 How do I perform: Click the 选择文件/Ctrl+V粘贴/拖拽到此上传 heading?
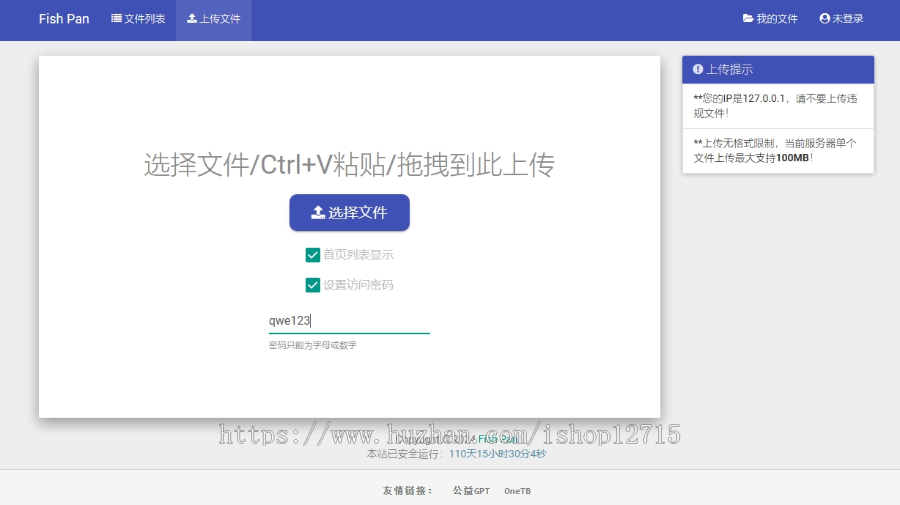click(349, 165)
